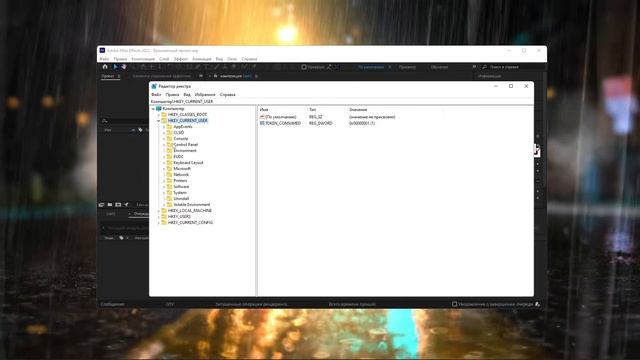Select the Printers key
The image size is (640, 360).
pyautogui.click(x=180, y=180)
